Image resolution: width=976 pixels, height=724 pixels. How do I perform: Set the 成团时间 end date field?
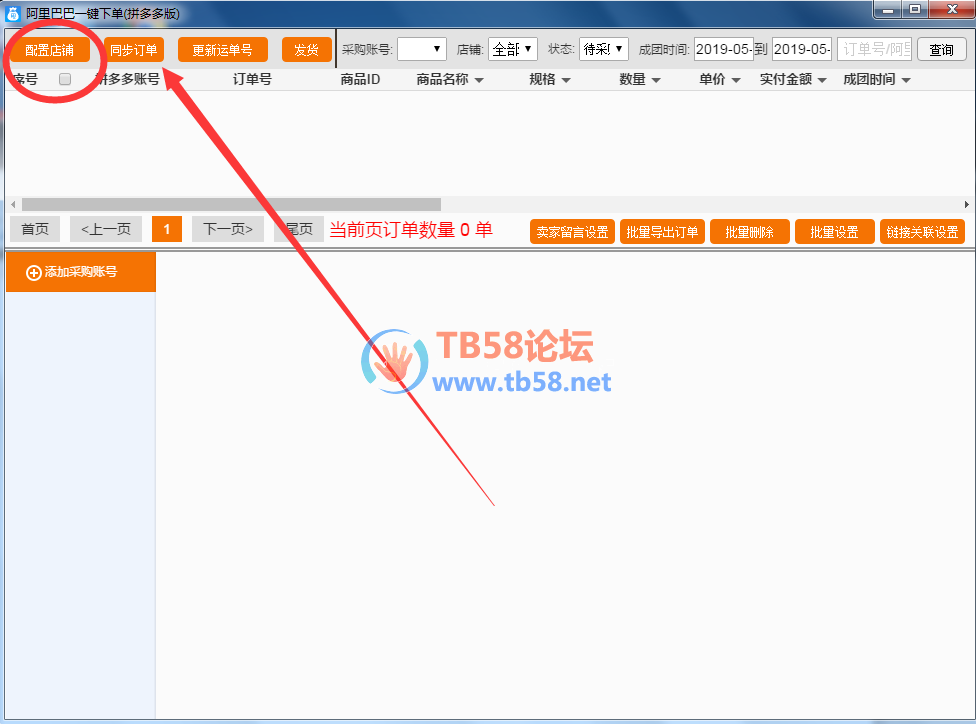tap(802, 49)
